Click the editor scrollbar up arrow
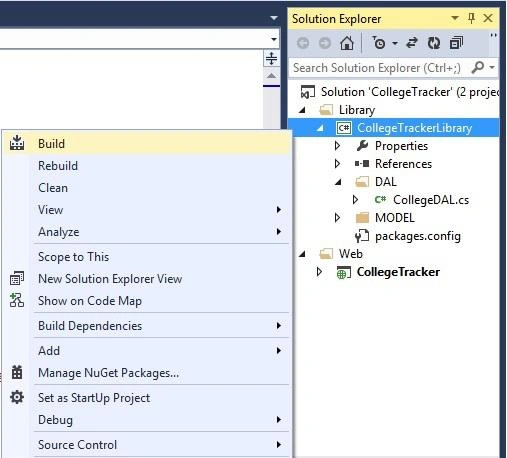Screen dimensions: 507x458 271,76
